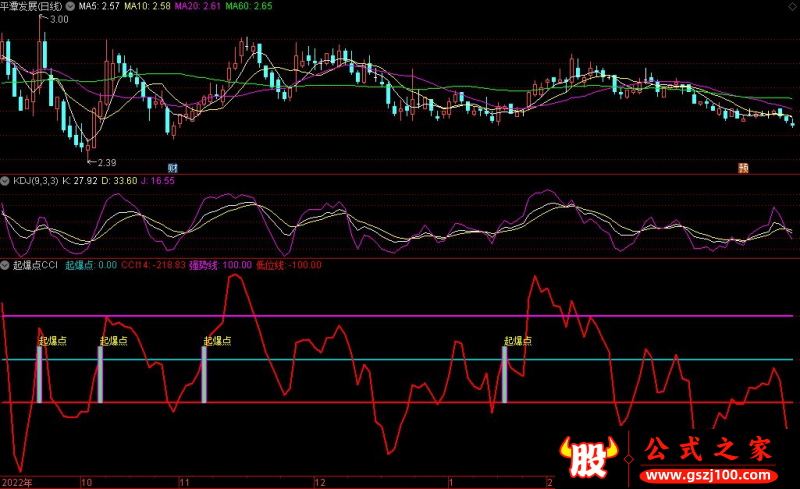Select the MA20 moving average label
The height and width of the screenshot is (489, 800).
point(194,6)
